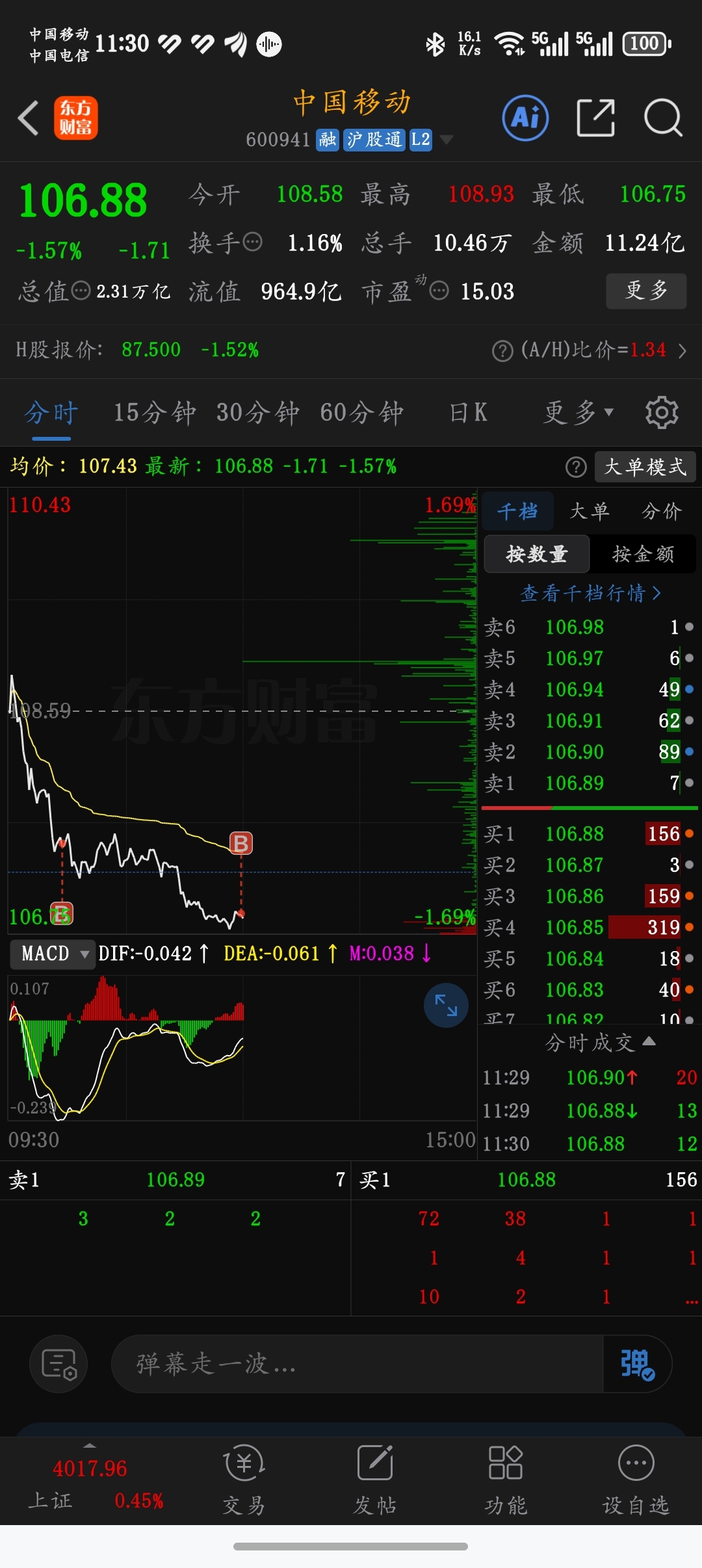Tap the H股报价 87.500 value
The height and width of the screenshot is (1568, 702).
[151, 350]
